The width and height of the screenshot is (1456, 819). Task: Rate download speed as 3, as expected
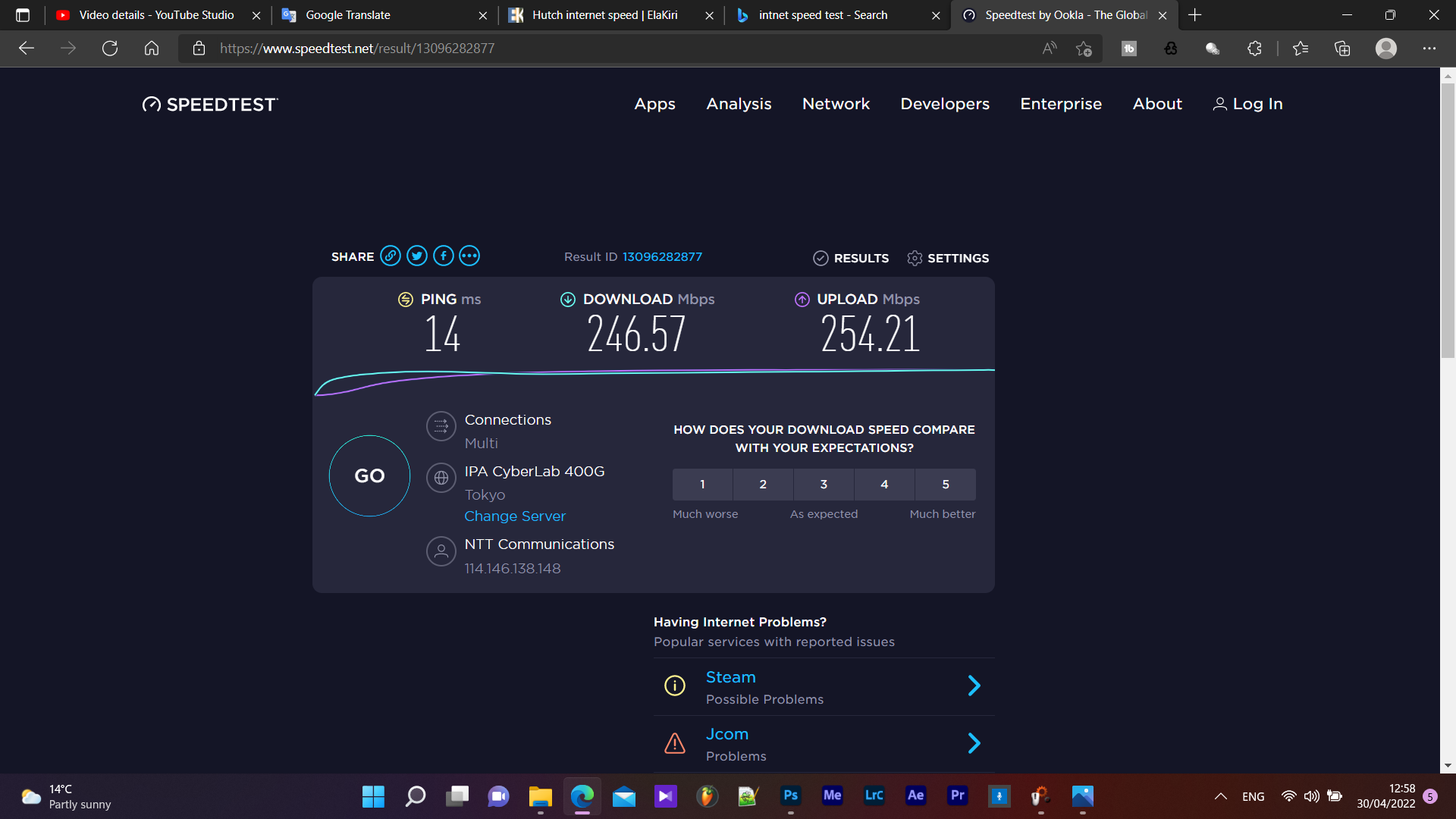tap(824, 485)
